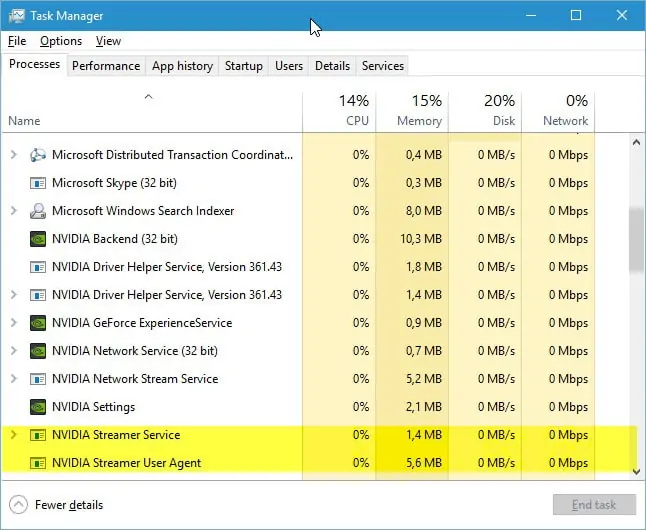Click the 0,9 MB memory value
The height and width of the screenshot is (530, 646).
[424, 323]
